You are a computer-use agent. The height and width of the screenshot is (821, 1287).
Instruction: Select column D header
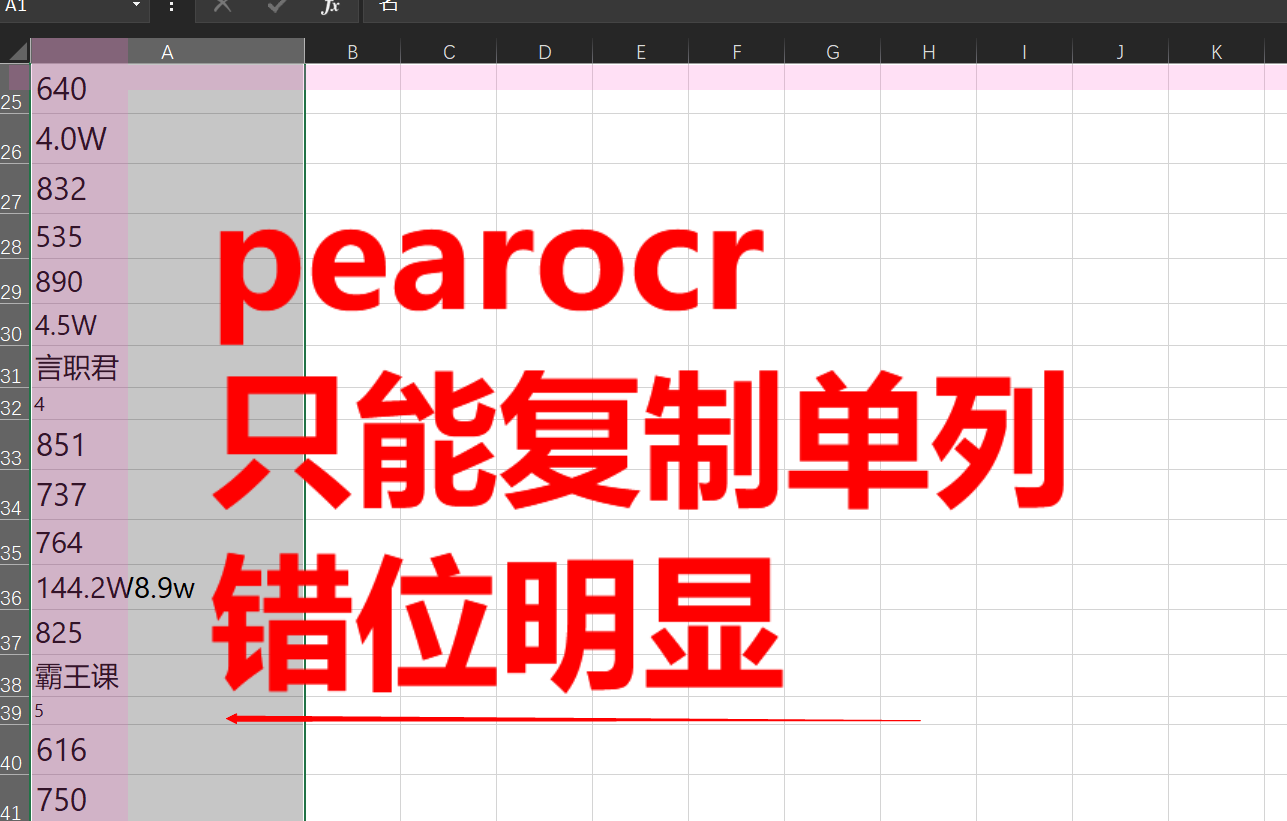pos(545,52)
